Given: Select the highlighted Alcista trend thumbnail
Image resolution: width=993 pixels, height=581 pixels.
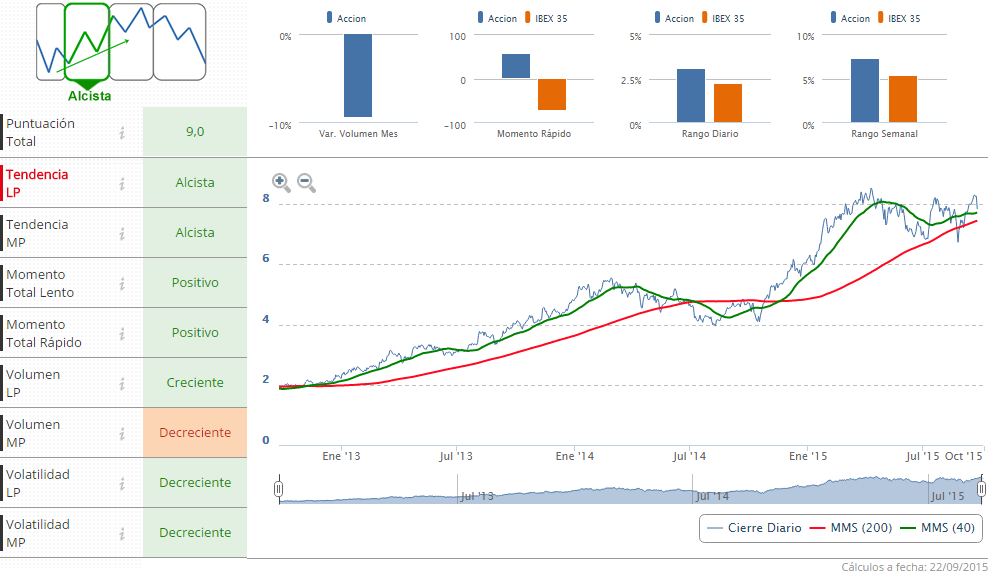Looking at the screenshot, I should tap(87, 43).
